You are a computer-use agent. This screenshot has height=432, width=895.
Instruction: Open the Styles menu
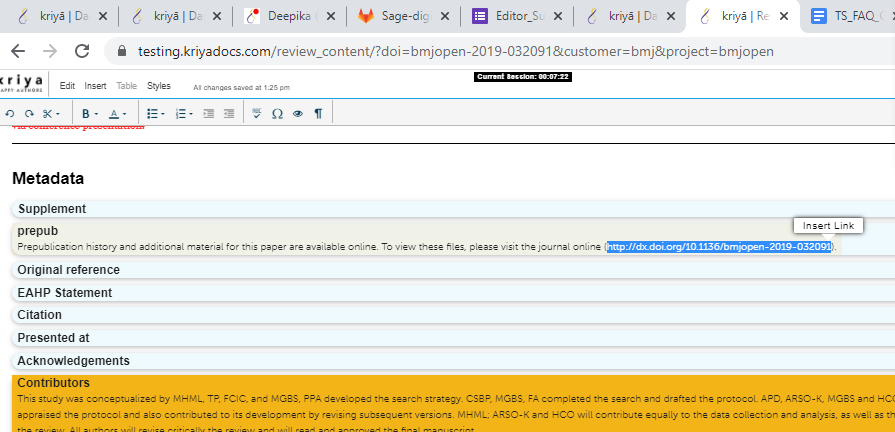pos(159,86)
